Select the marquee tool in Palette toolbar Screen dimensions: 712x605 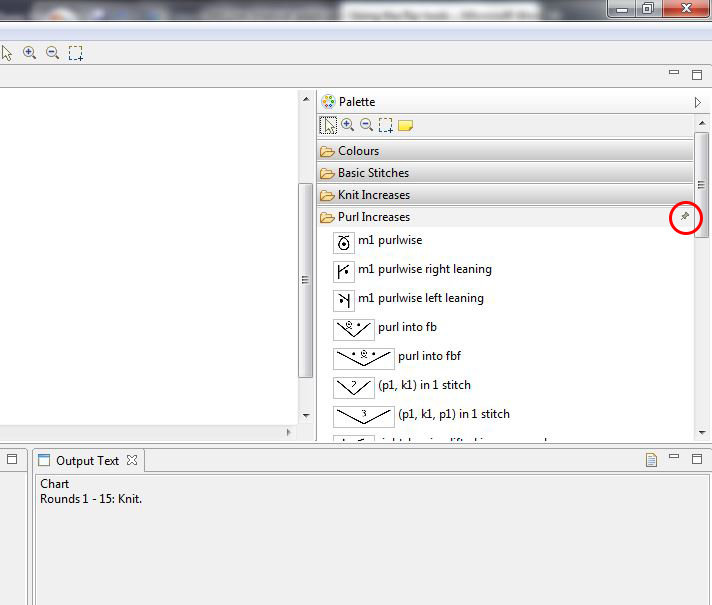pyautogui.click(x=385, y=125)
